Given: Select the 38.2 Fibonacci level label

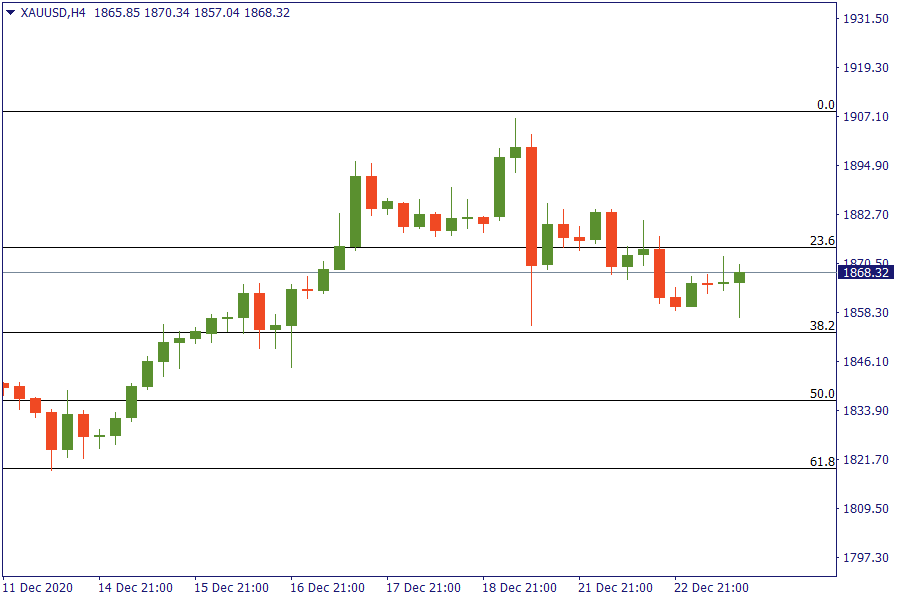Looking at the screenshot, I should pos(821,326).
